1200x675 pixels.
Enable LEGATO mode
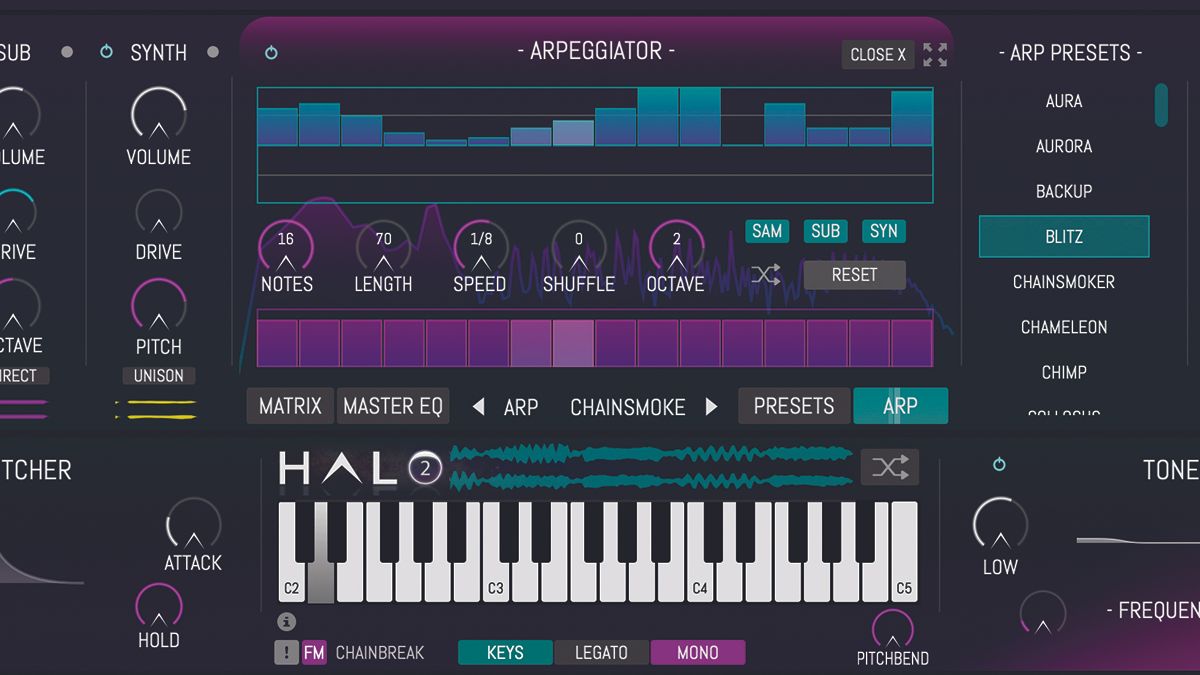601,653
